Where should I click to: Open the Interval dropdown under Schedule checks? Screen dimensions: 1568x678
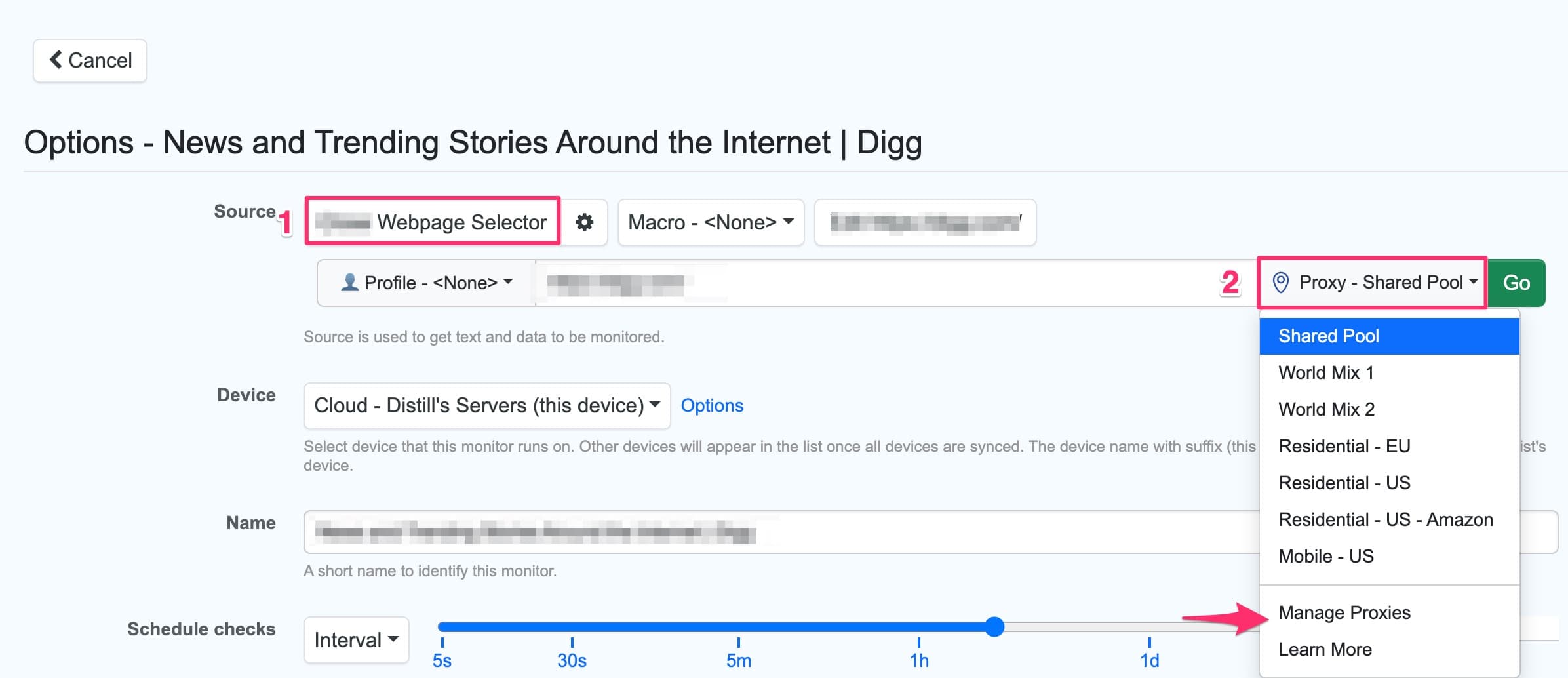click(x=355, y=639)
